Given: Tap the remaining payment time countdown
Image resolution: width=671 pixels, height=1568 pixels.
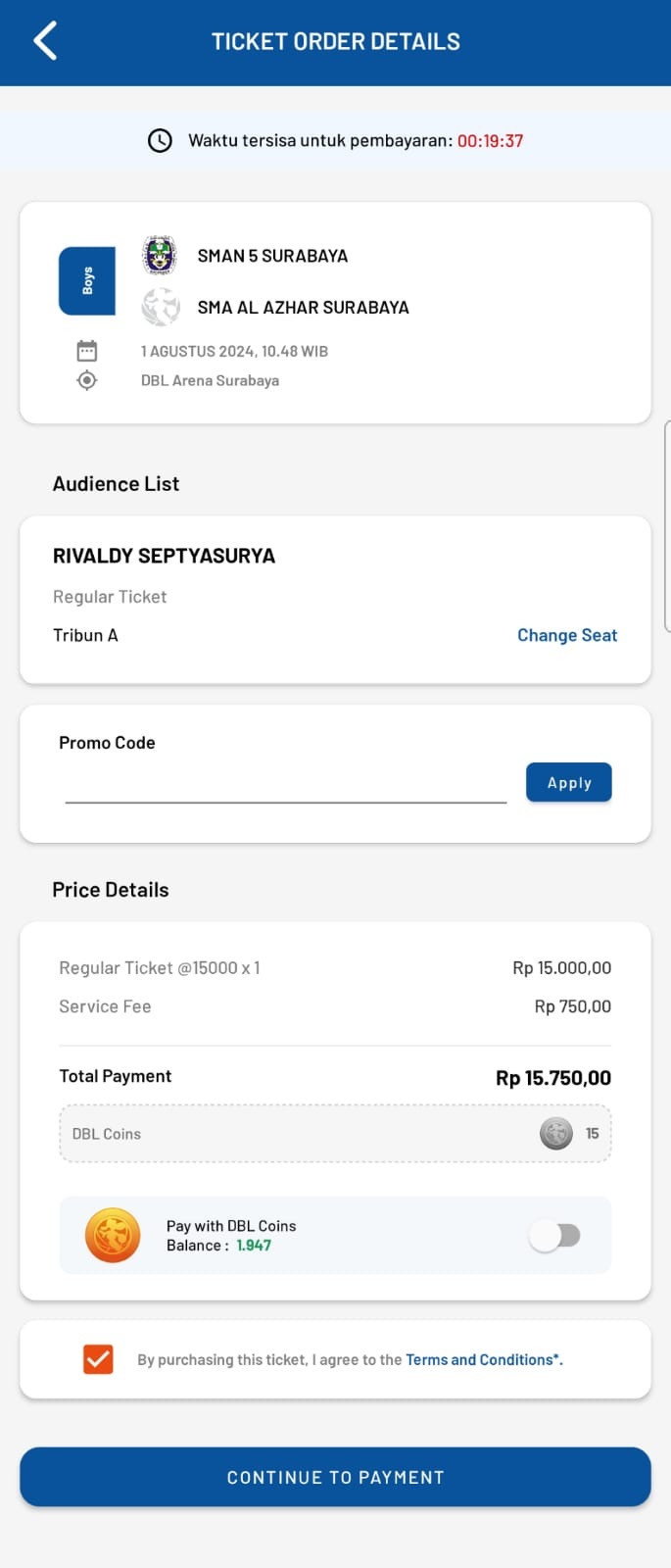Looking at the screenshot, I should coord(491,140).
